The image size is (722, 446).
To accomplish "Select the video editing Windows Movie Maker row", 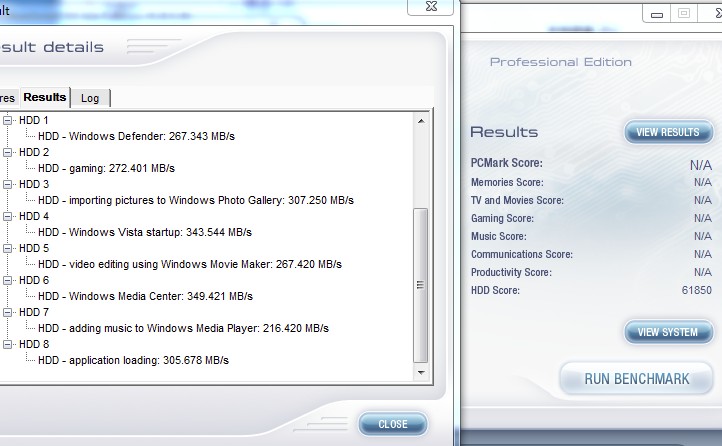I will click(190, 264).
